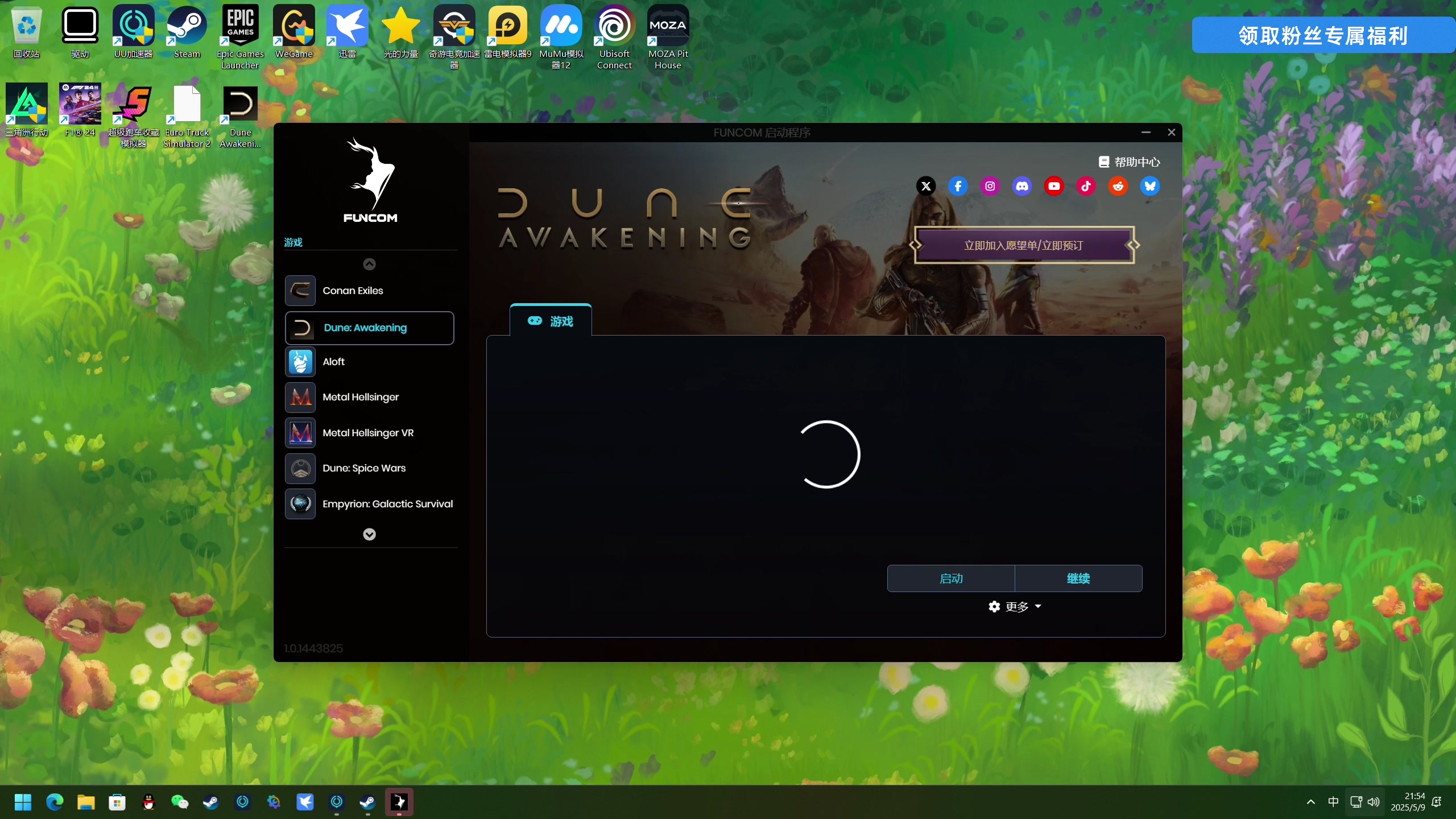This screenshot has height=819, width=1456.
Task: Select the Ubisoft Connect desktop icon
Action: tap(615, 38)
